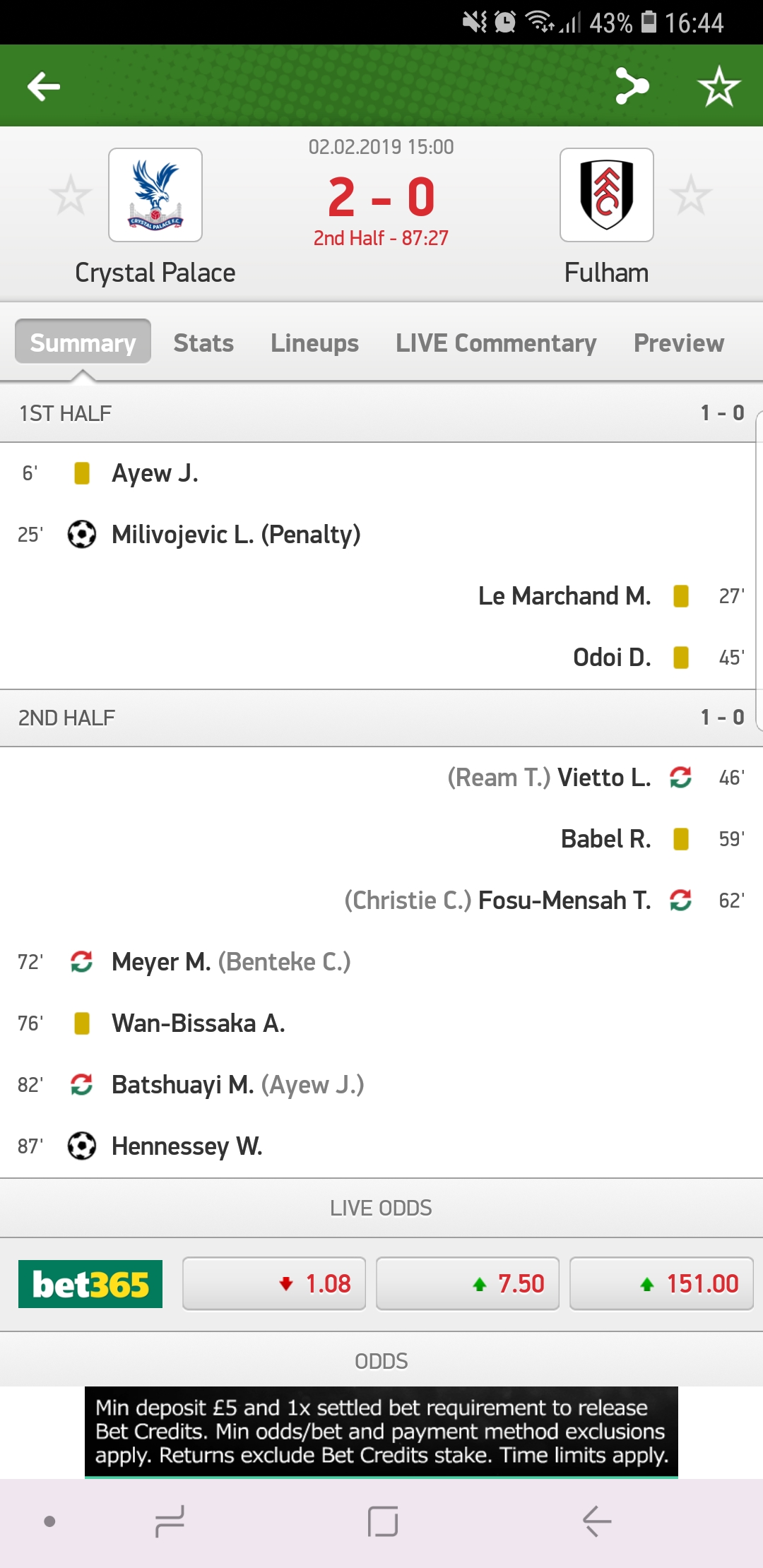Pick the 7.50 draw odds

pyautogui.click(x=468, y=1284)
